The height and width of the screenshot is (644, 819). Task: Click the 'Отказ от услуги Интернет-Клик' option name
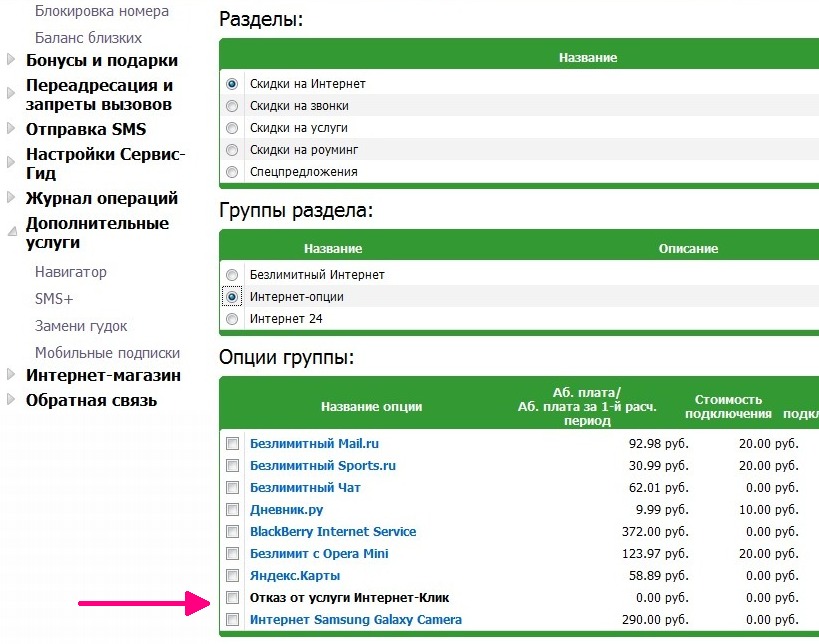point(349,598)
